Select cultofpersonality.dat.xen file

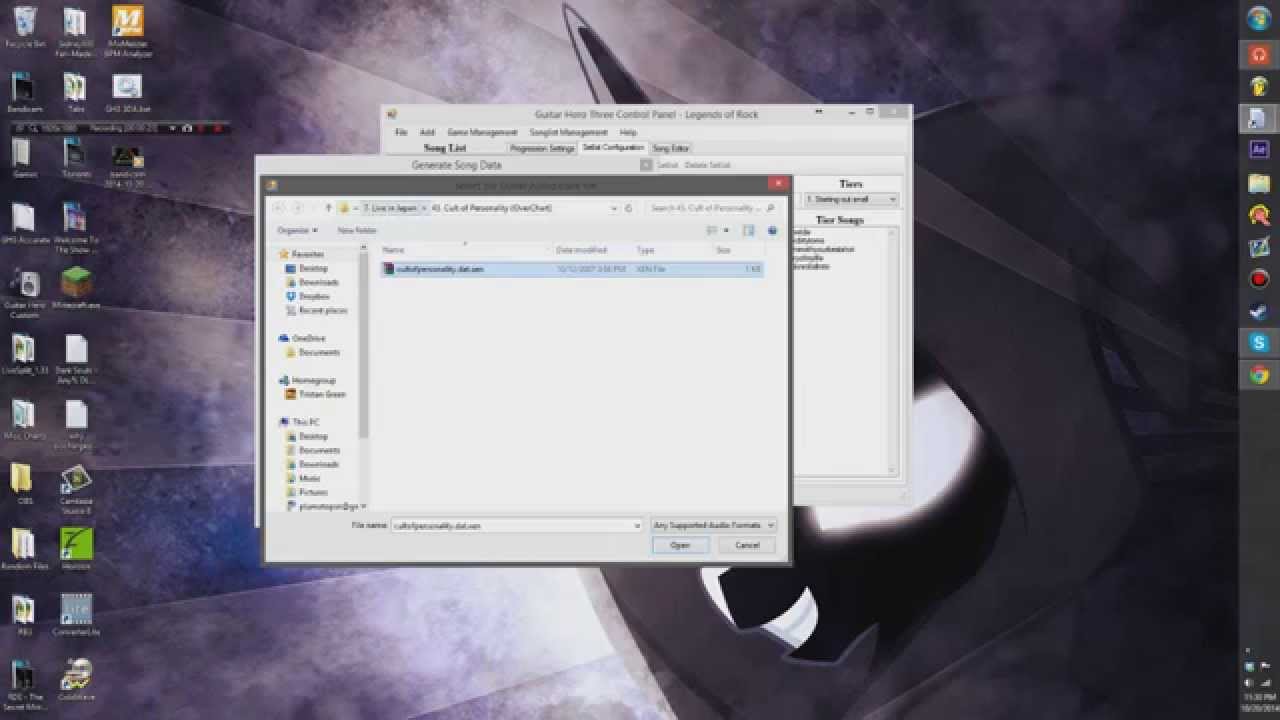point(571,269)
